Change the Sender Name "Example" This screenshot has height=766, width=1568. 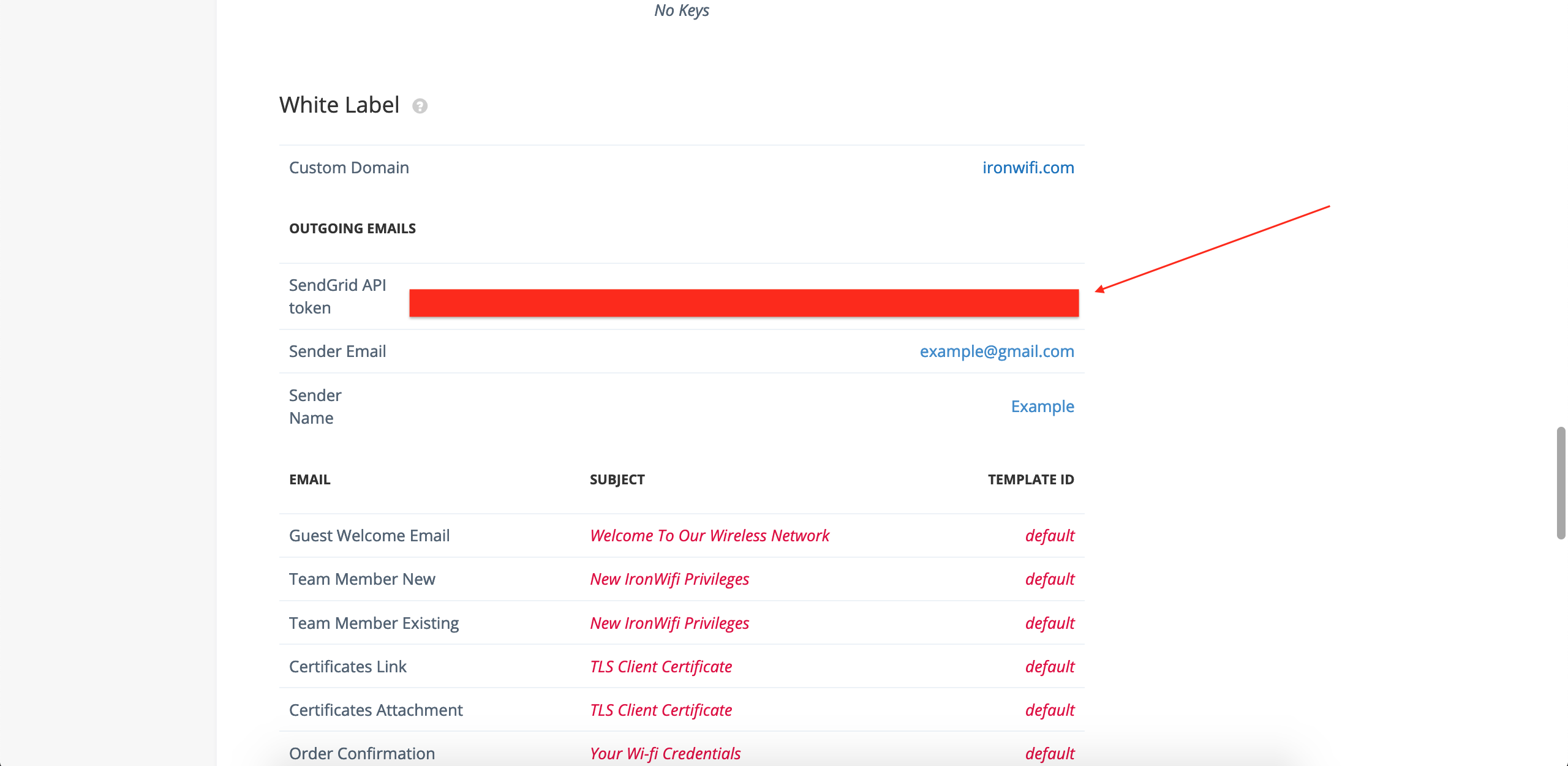(1042, 406)
